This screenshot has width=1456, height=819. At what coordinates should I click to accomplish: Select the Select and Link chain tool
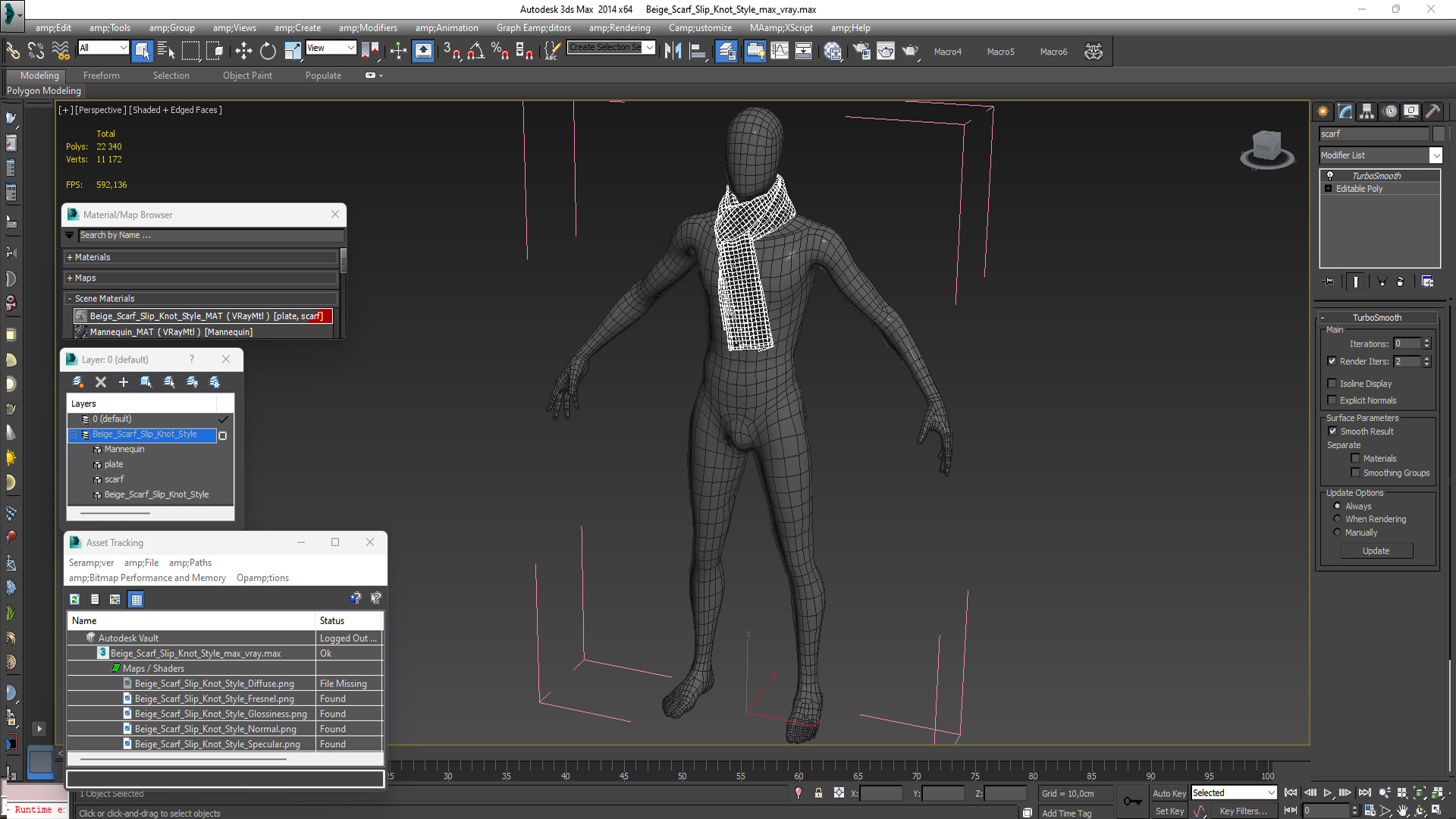click(x=13, y=51)
